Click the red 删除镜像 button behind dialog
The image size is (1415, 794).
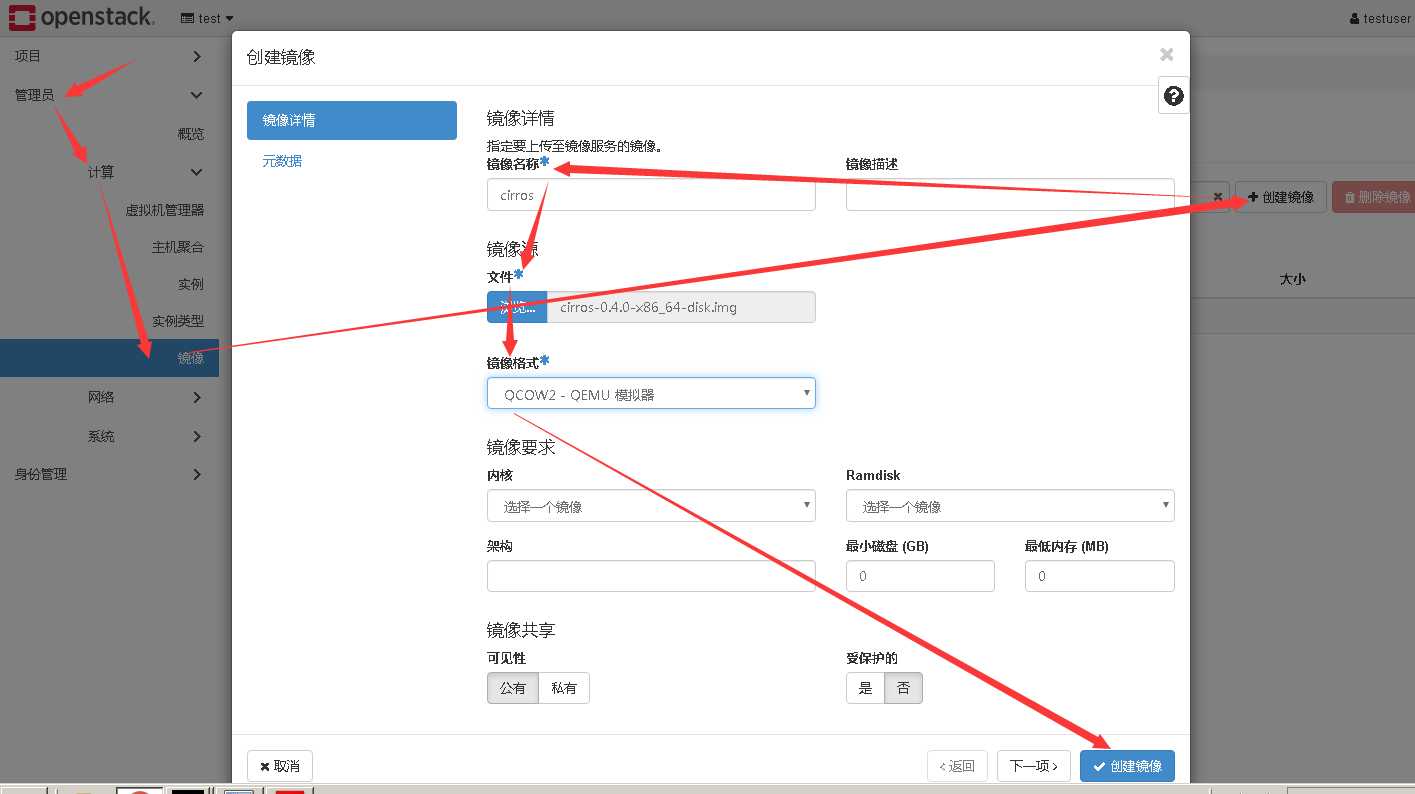[x=1374, y=197]
